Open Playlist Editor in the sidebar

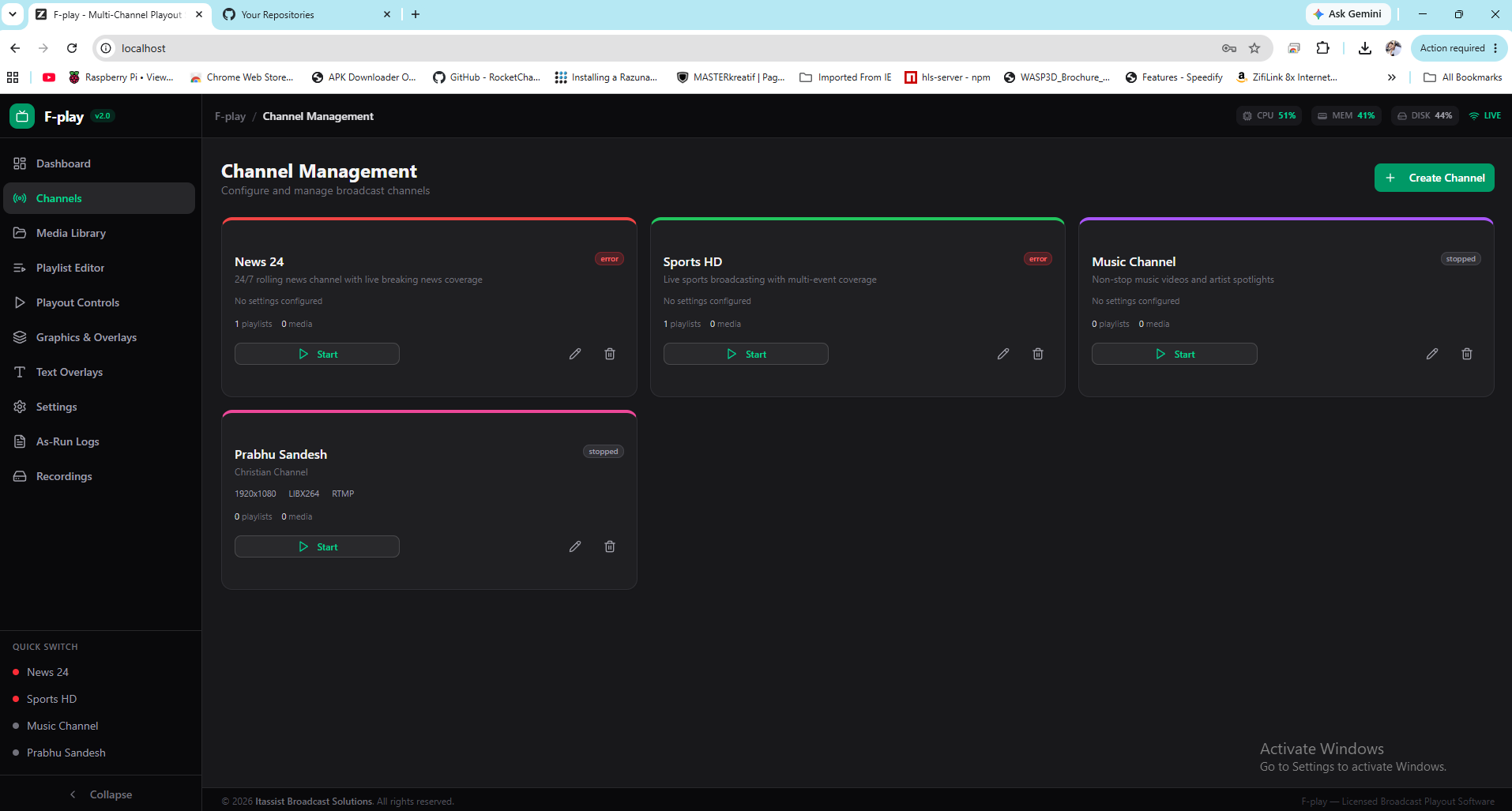100,268
